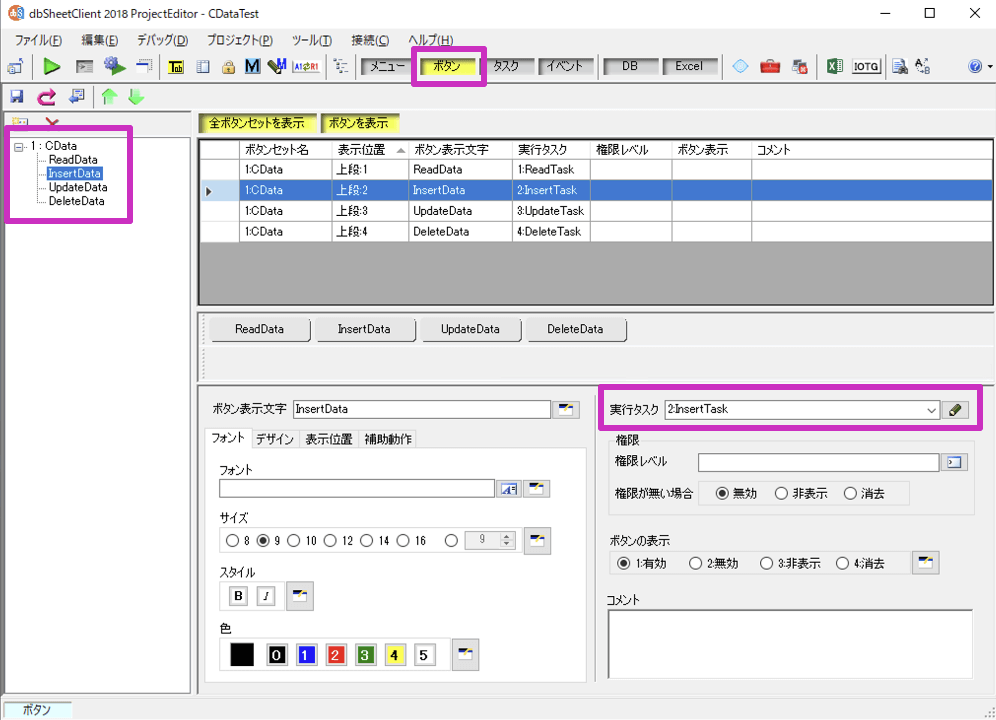Select 2:無効 under ボタンの表示
This screenshot has height=720, width=996.
click(x=695, y=563)
